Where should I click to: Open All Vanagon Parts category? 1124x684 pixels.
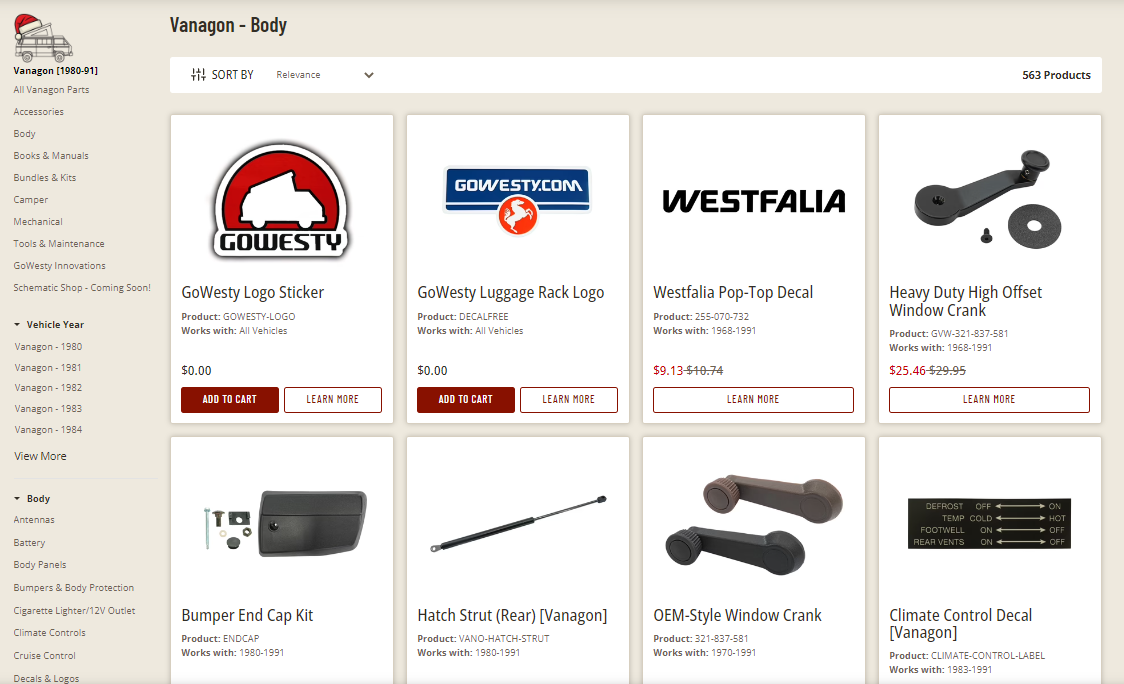coord(52,90)
